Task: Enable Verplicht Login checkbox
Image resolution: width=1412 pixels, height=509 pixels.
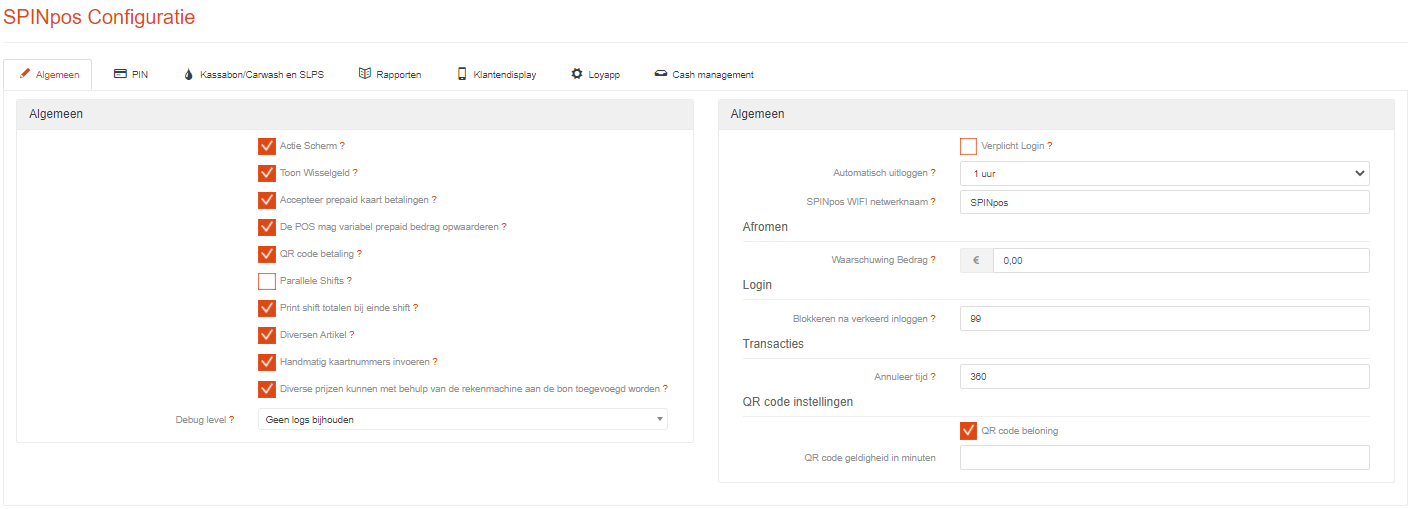Action: [968, 146]
